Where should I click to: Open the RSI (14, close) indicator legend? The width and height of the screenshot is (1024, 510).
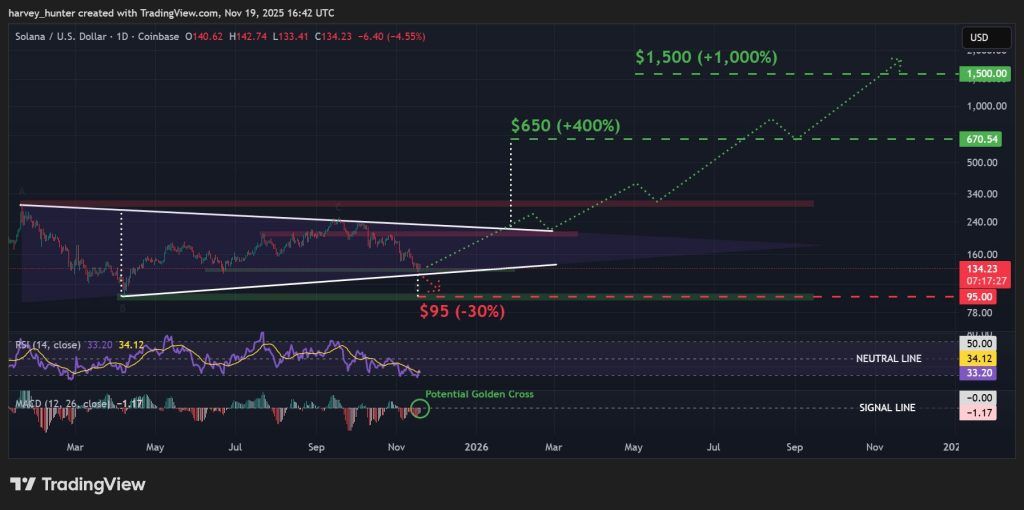pyautogui.click(x=49, y=345)
